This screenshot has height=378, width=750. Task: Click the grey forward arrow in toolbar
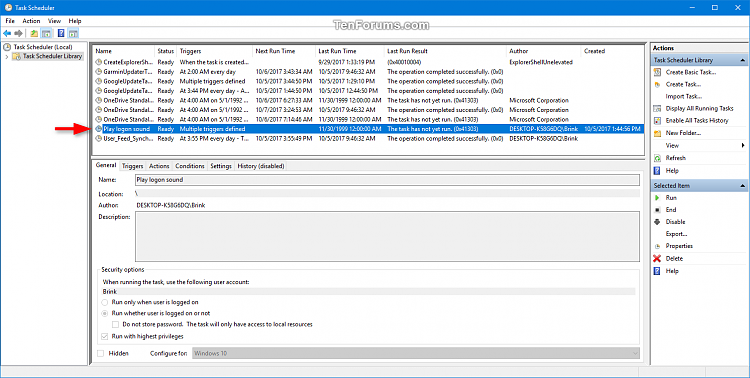pyautogui.click(x=19, y=33)
